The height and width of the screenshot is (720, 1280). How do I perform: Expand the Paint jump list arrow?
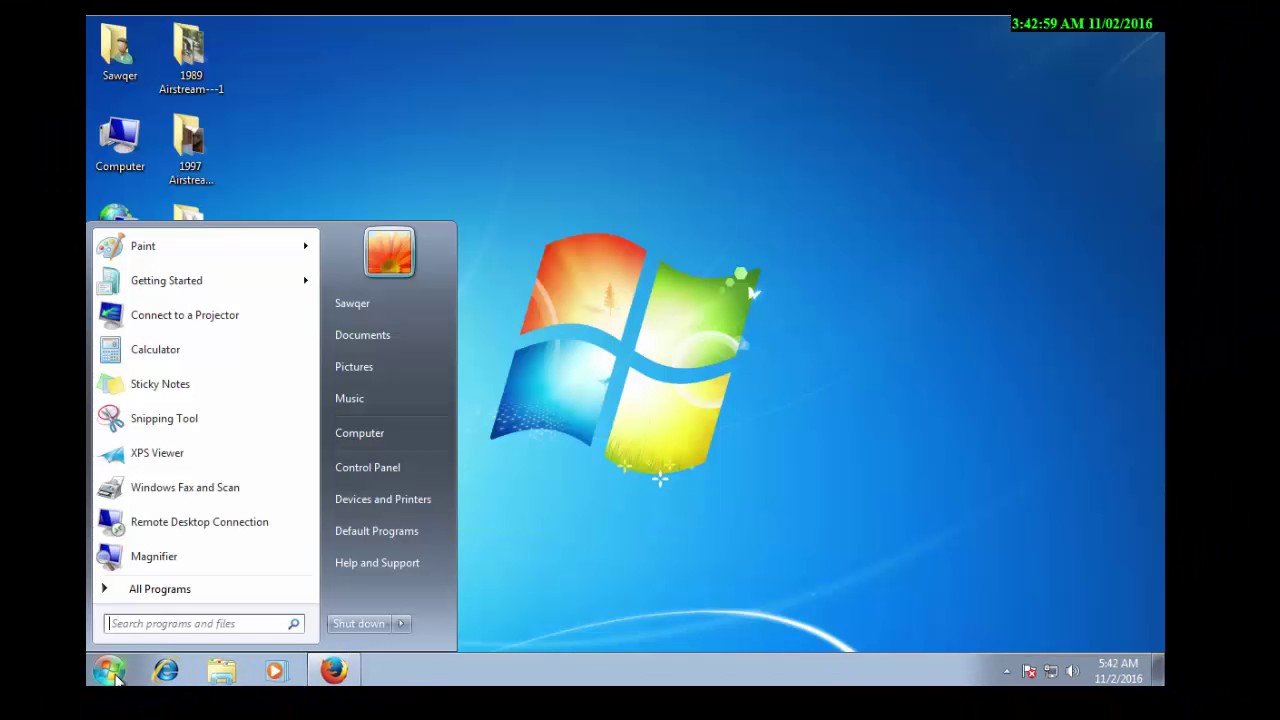[305, 246]
